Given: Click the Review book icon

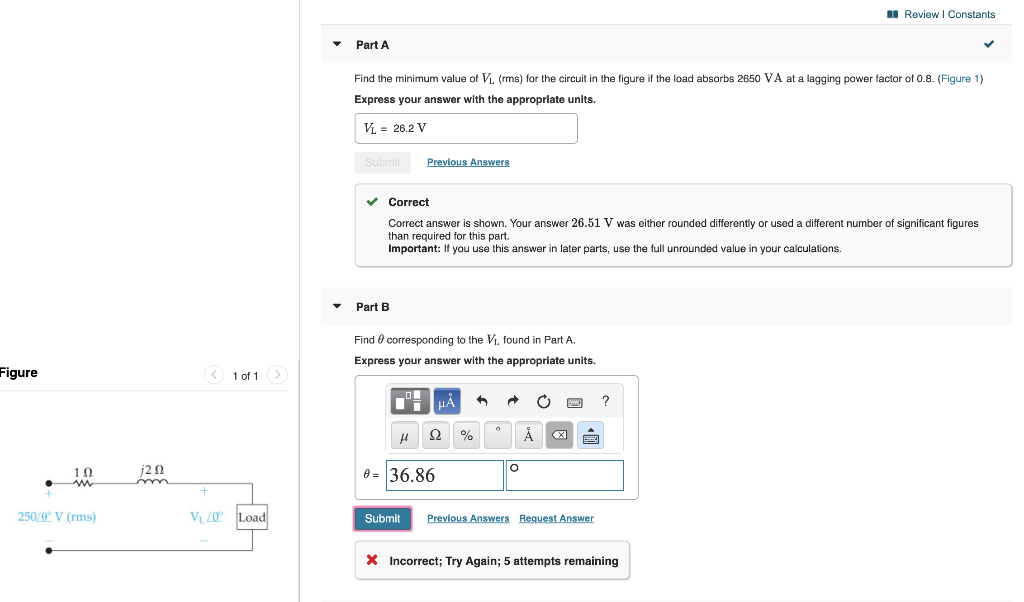Looking at the screenshot, I should click(x=892, y=14).
